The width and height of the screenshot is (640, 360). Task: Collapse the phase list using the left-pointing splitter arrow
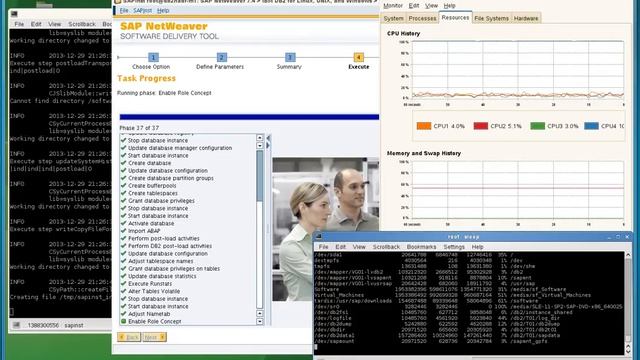268,138
